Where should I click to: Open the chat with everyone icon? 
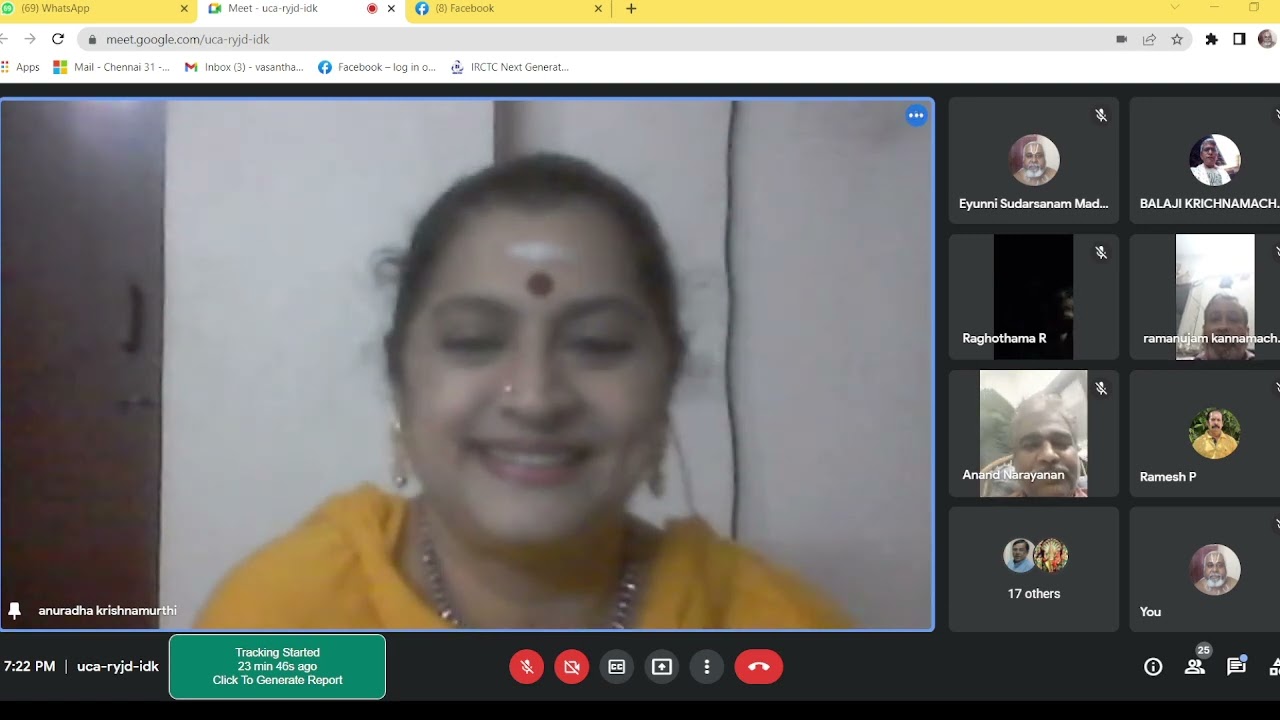click(1237, 667)
